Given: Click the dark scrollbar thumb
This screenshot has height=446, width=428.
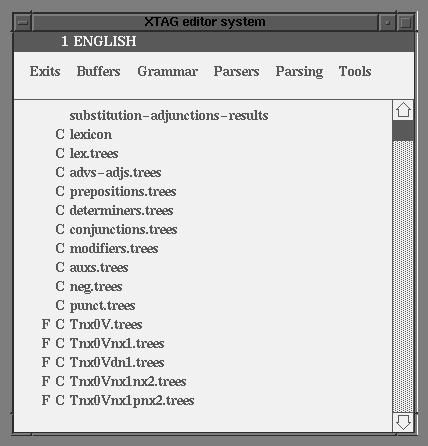Looking at the screenshot, I should (x=403, y=130).
